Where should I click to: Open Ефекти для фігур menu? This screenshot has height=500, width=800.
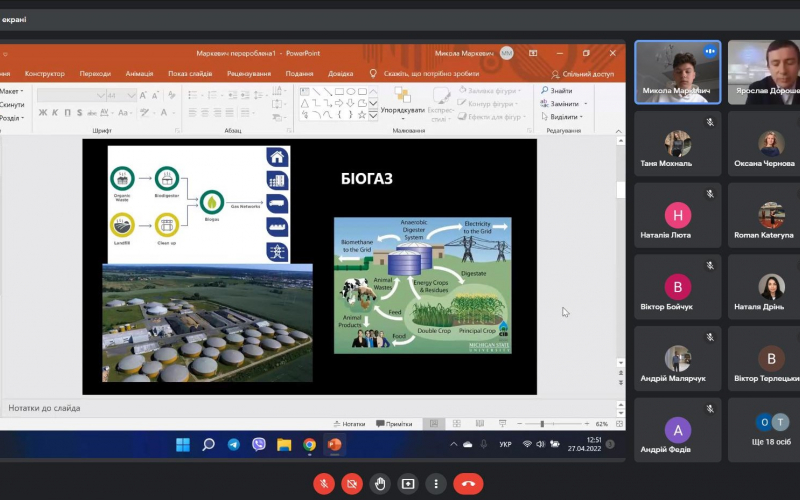tap(491, 117)
